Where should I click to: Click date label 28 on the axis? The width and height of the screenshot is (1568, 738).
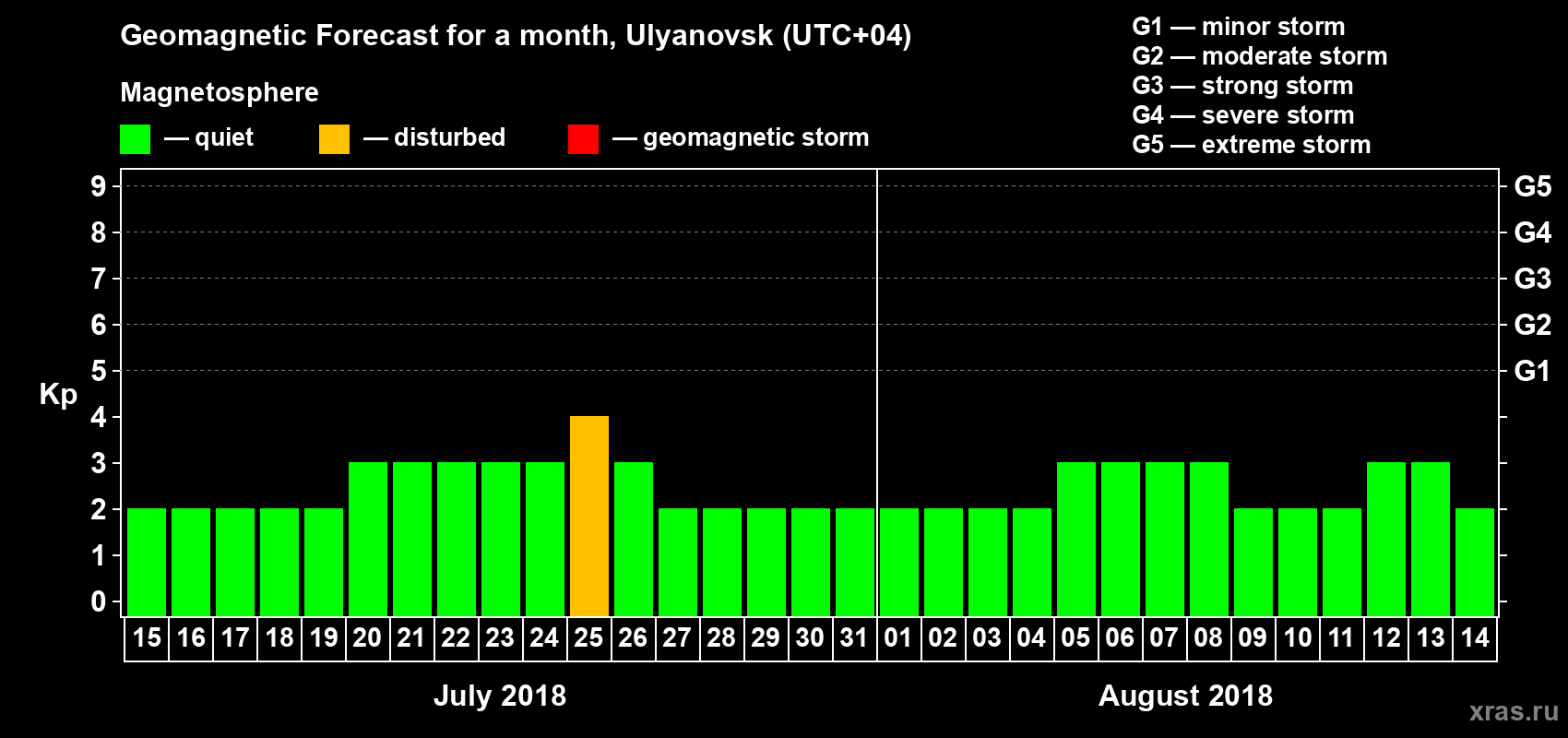click(x=721, y=637)
